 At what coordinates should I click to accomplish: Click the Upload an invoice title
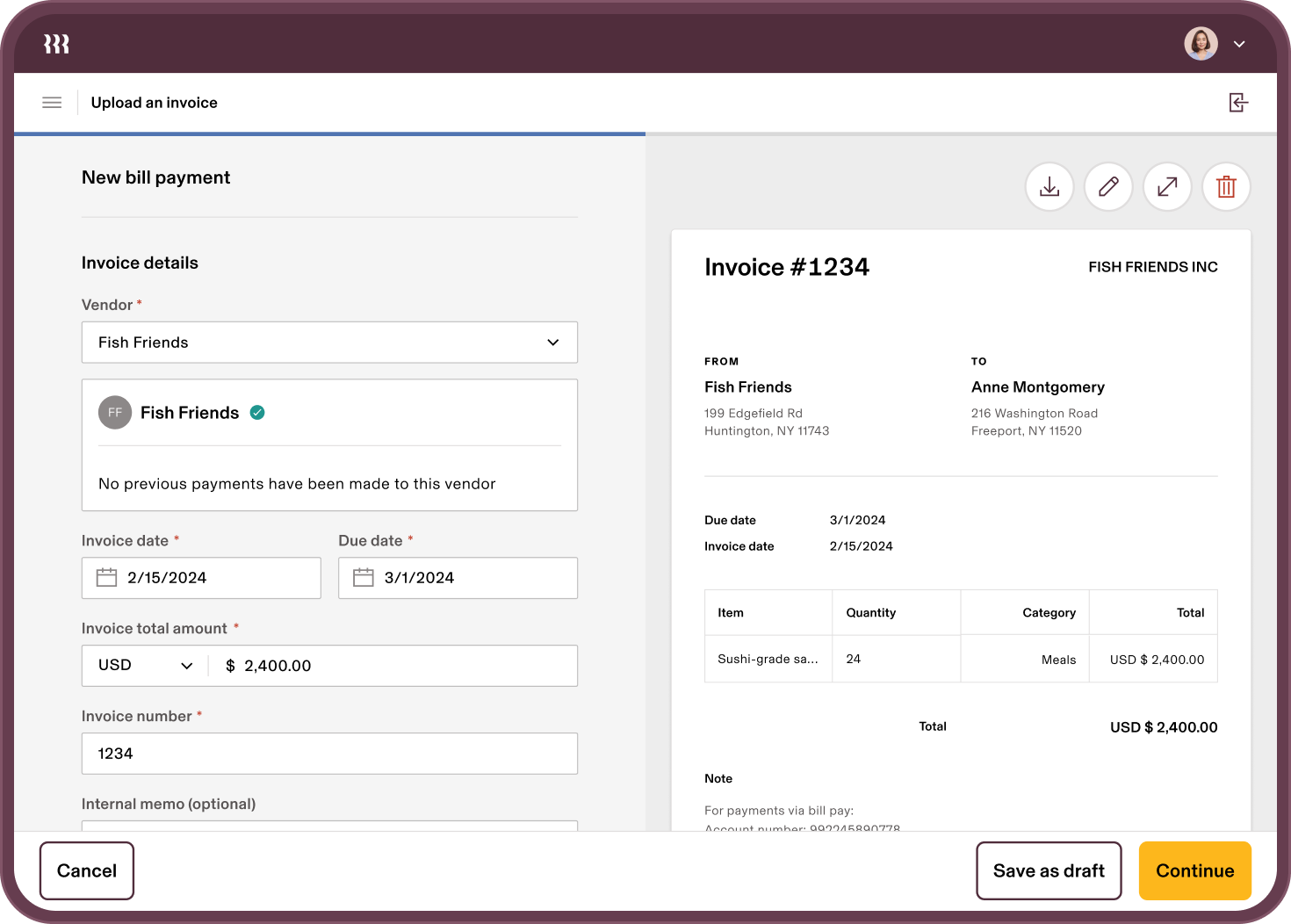click(x=155, y=103)
